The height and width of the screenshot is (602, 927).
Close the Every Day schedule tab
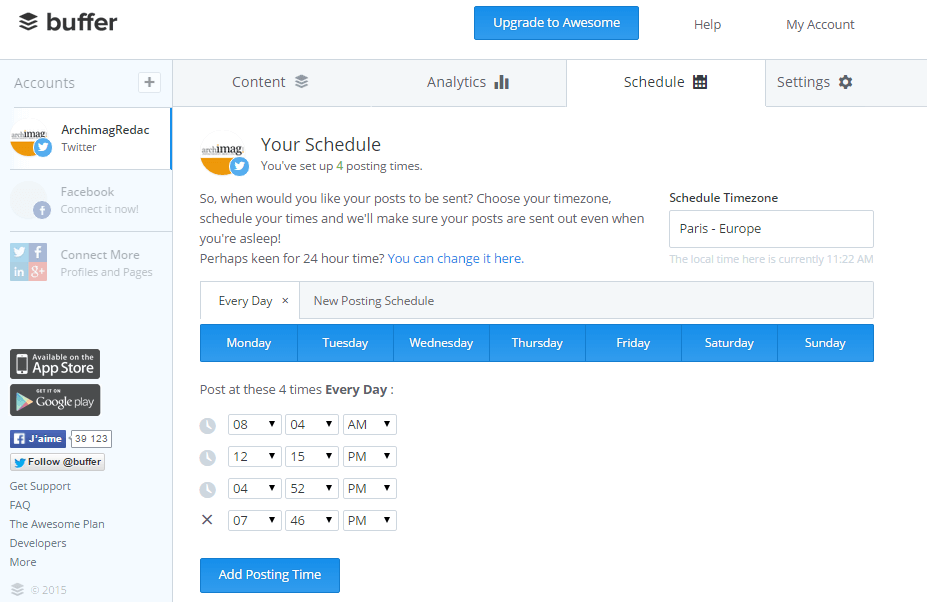pyautogui.click(x=285, y=301)
